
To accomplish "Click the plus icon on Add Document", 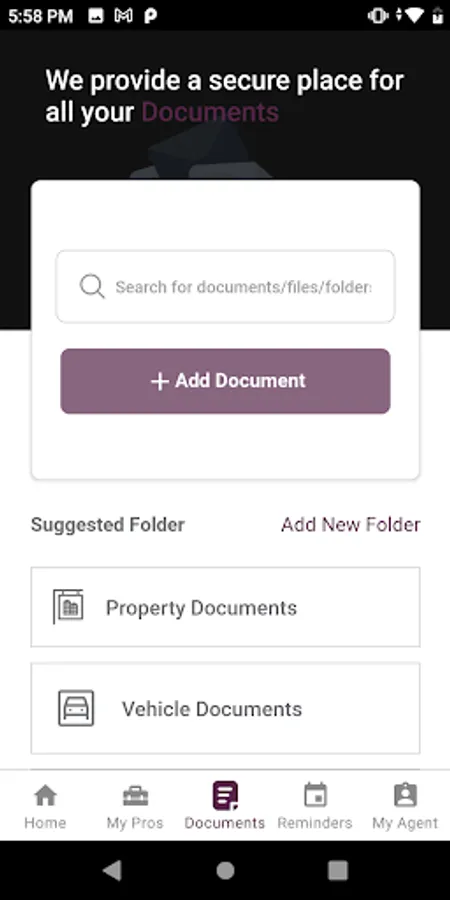I will tap(159, 381).
